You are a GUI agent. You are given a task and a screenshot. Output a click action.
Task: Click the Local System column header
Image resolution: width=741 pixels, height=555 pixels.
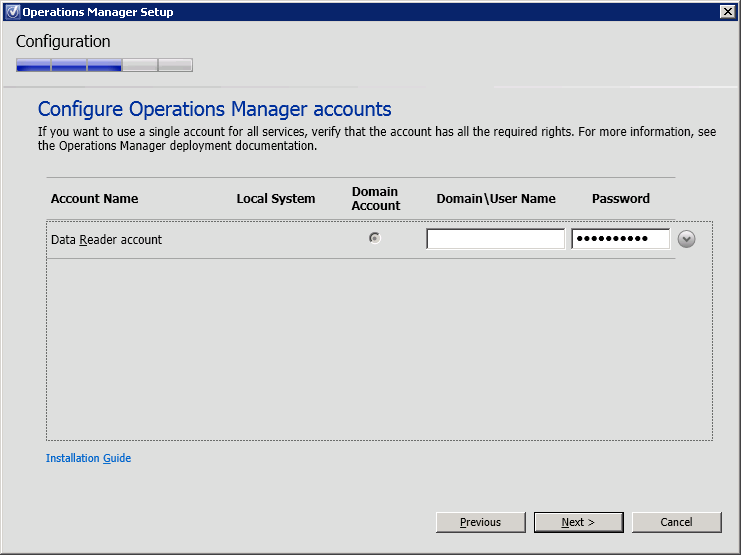click(x=275, y=199)
